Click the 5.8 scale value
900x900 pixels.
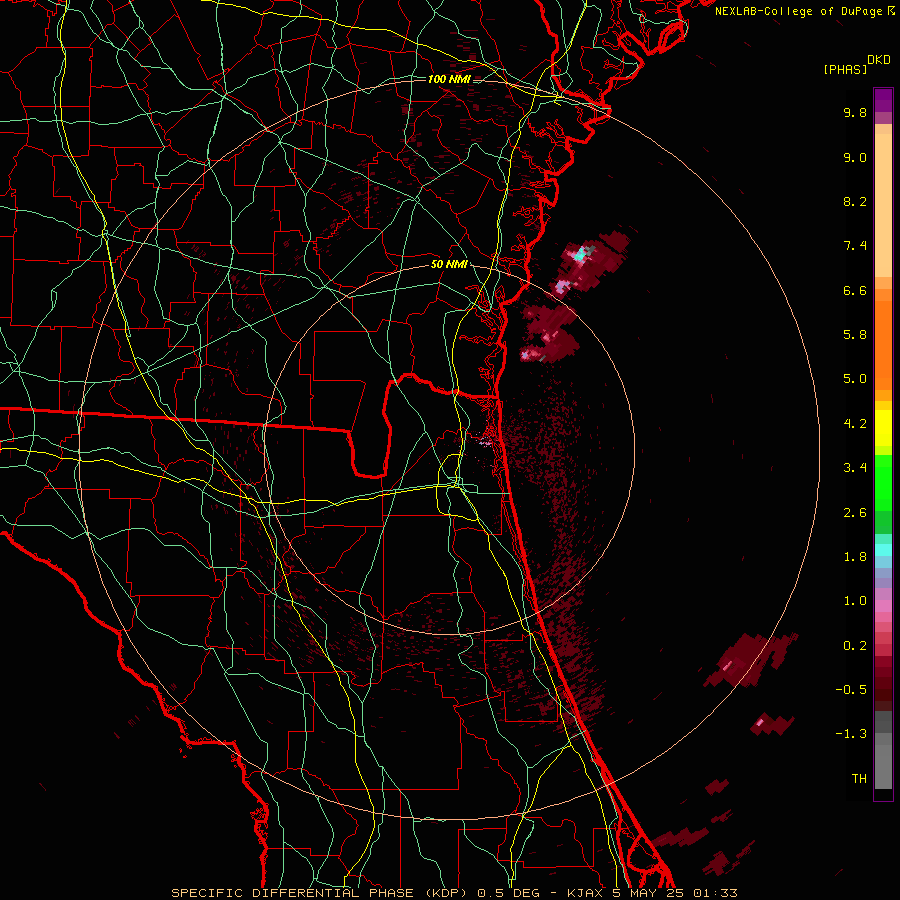(855, 335)
